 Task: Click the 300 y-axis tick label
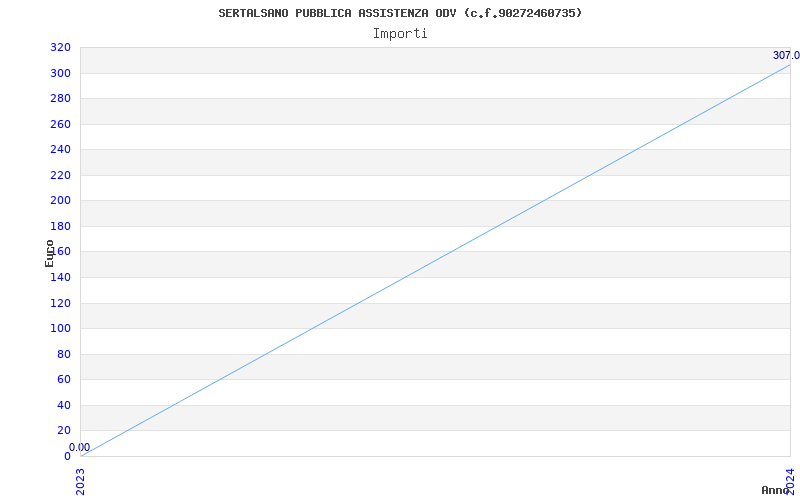(60, 73)
